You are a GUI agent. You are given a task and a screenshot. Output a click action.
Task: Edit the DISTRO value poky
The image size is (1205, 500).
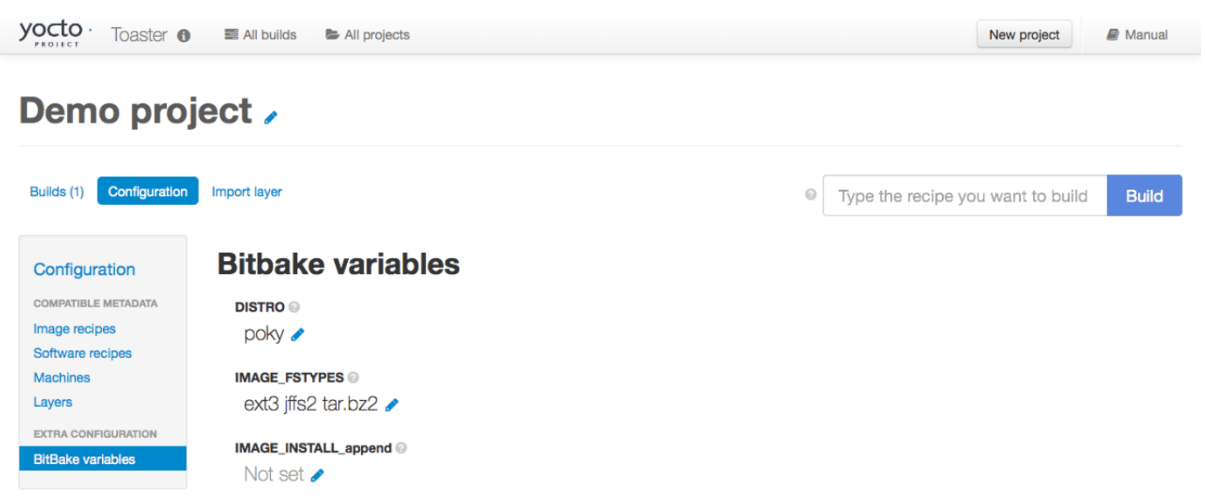coord(297,335)
